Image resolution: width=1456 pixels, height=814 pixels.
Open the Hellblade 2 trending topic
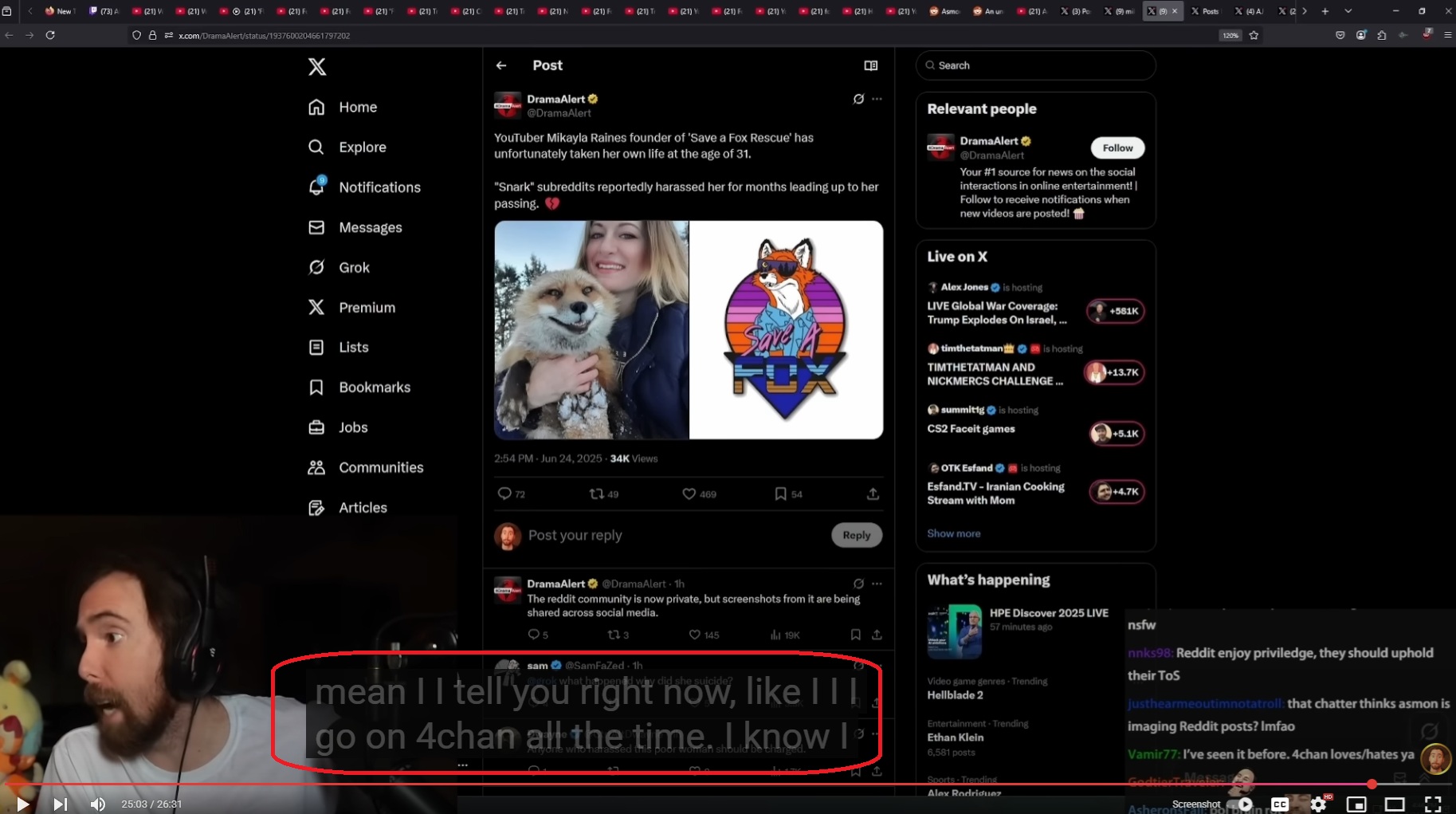pos(1035,688)
